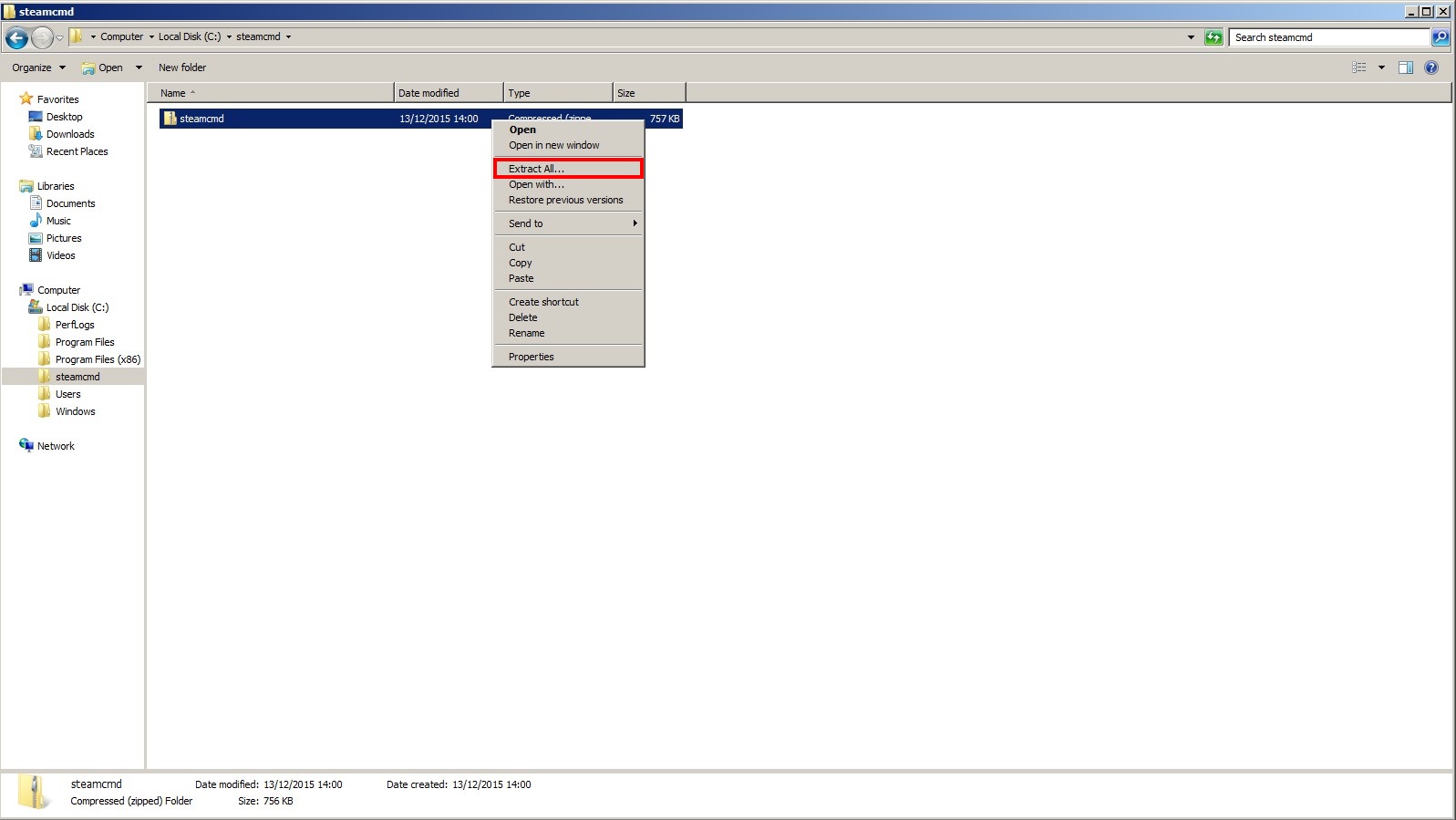Select Cut from the context menu
Screen dimensions: 1456x820
(x=569, y=247)
